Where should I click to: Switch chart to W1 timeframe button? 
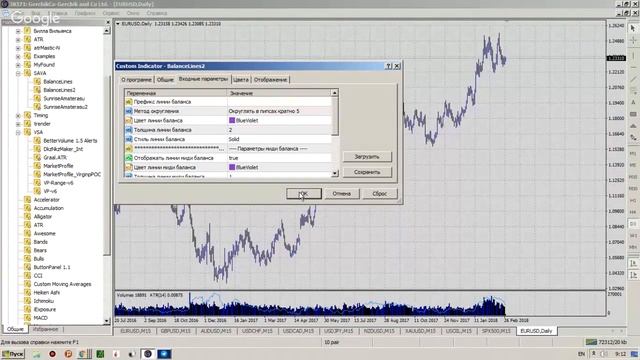click(x=633, y=236)
